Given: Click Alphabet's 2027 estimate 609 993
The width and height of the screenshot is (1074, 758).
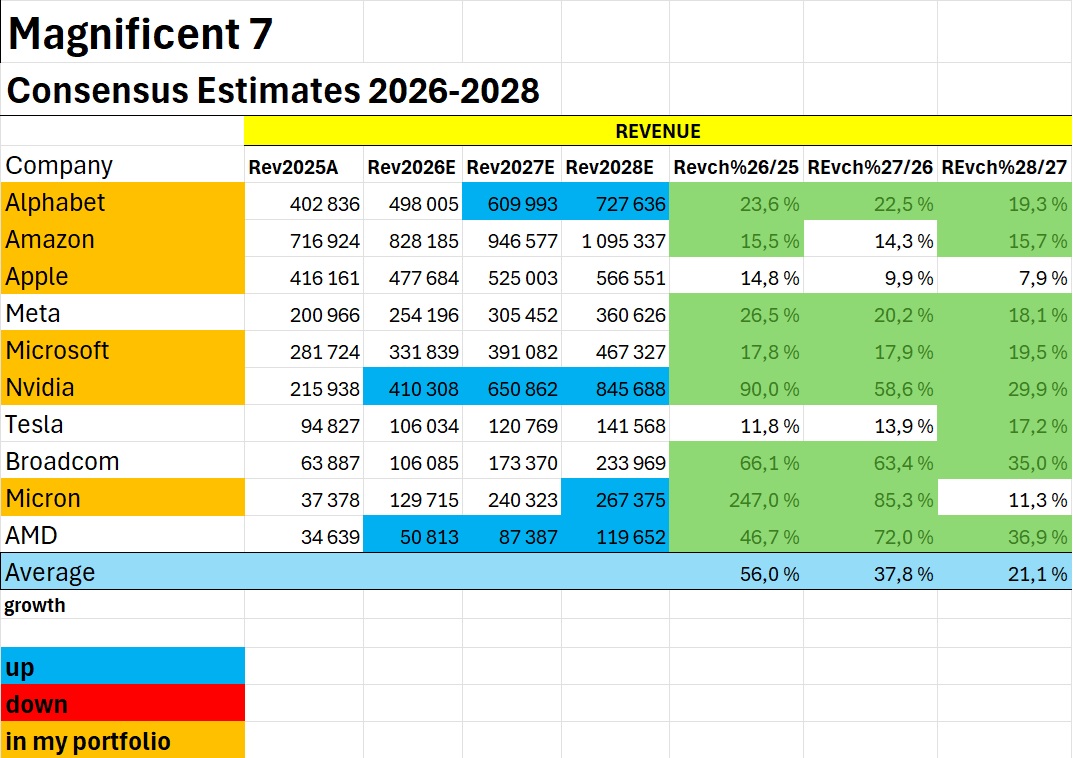Looking at the screenshot, I should 512,203.
